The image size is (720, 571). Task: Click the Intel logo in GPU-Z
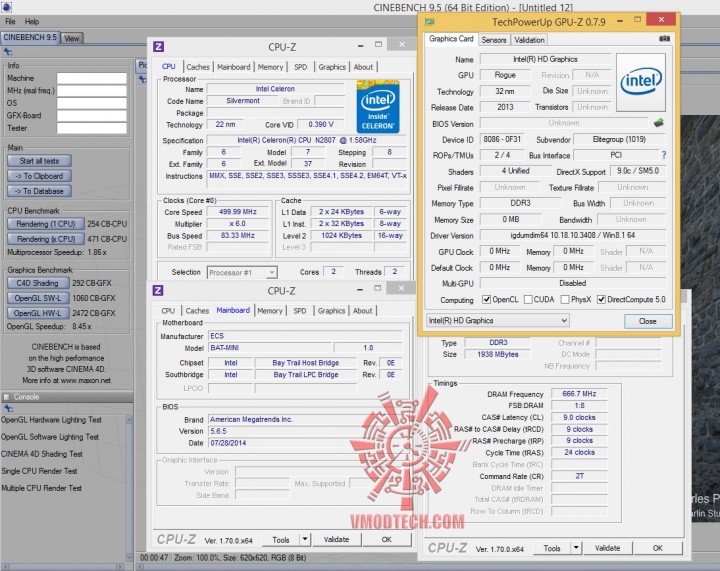(x=641, y=82)
